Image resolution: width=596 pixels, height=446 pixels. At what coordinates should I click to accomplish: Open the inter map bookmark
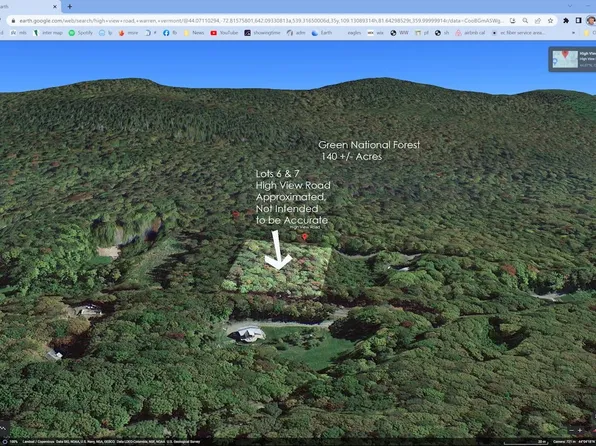[48, 33]
